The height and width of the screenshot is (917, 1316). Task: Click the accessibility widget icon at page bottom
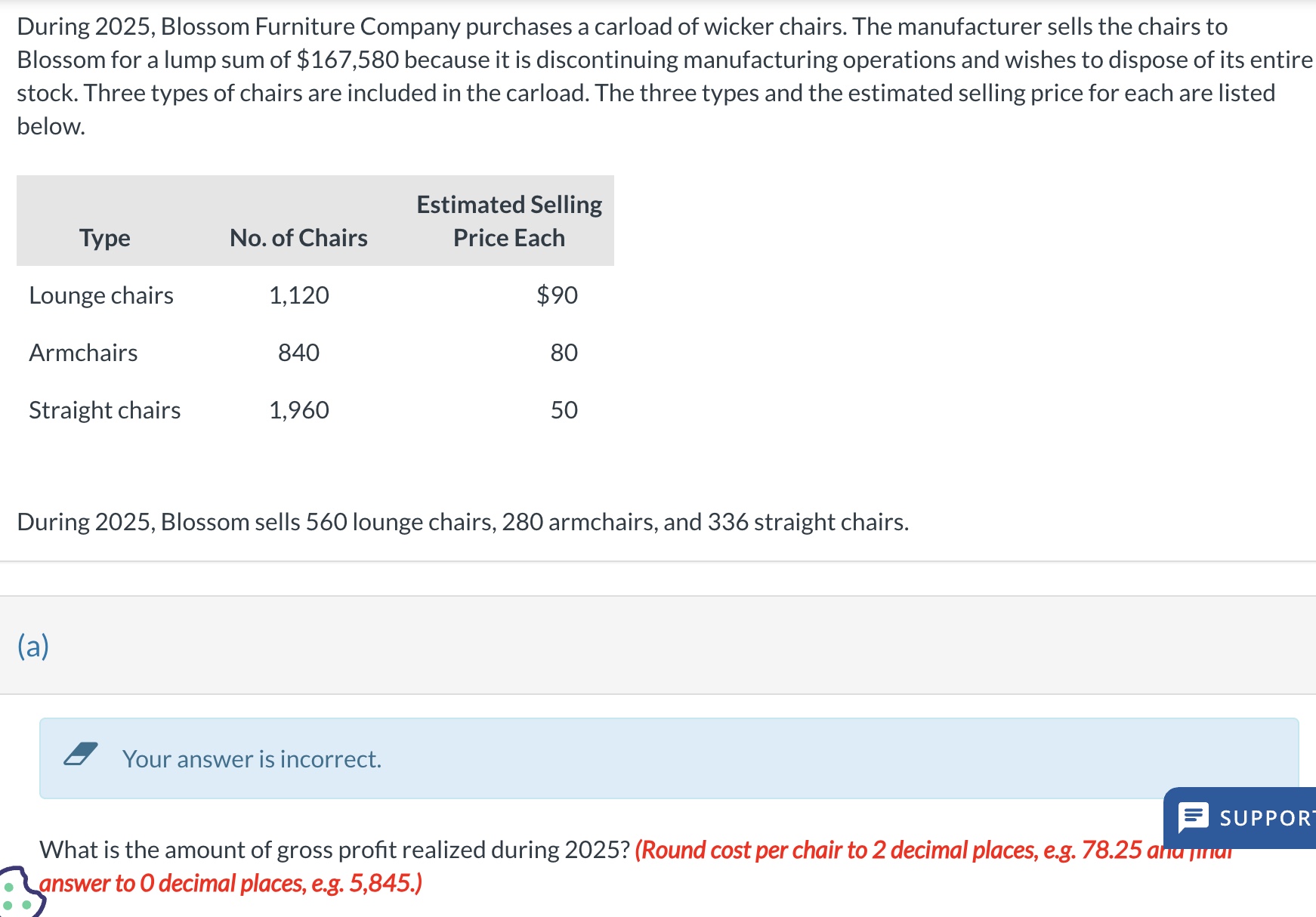point(15,899)
